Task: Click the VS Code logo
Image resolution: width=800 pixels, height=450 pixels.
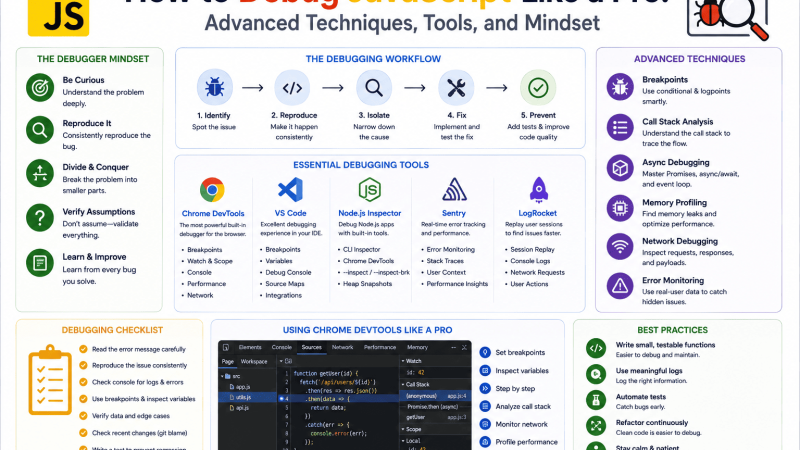Action: point(290,190)
